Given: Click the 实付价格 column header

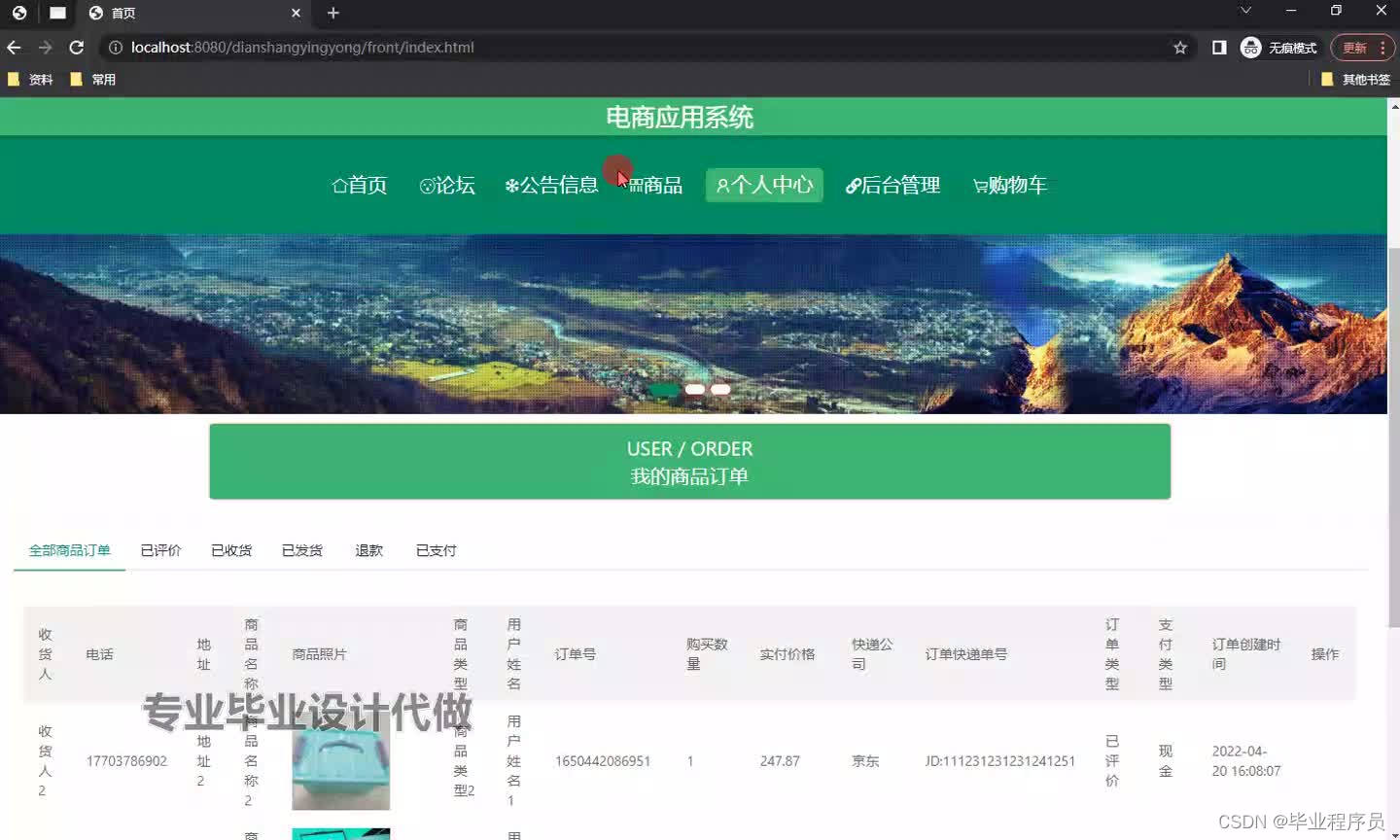Looking at the screenshot, I should [787, 654].
